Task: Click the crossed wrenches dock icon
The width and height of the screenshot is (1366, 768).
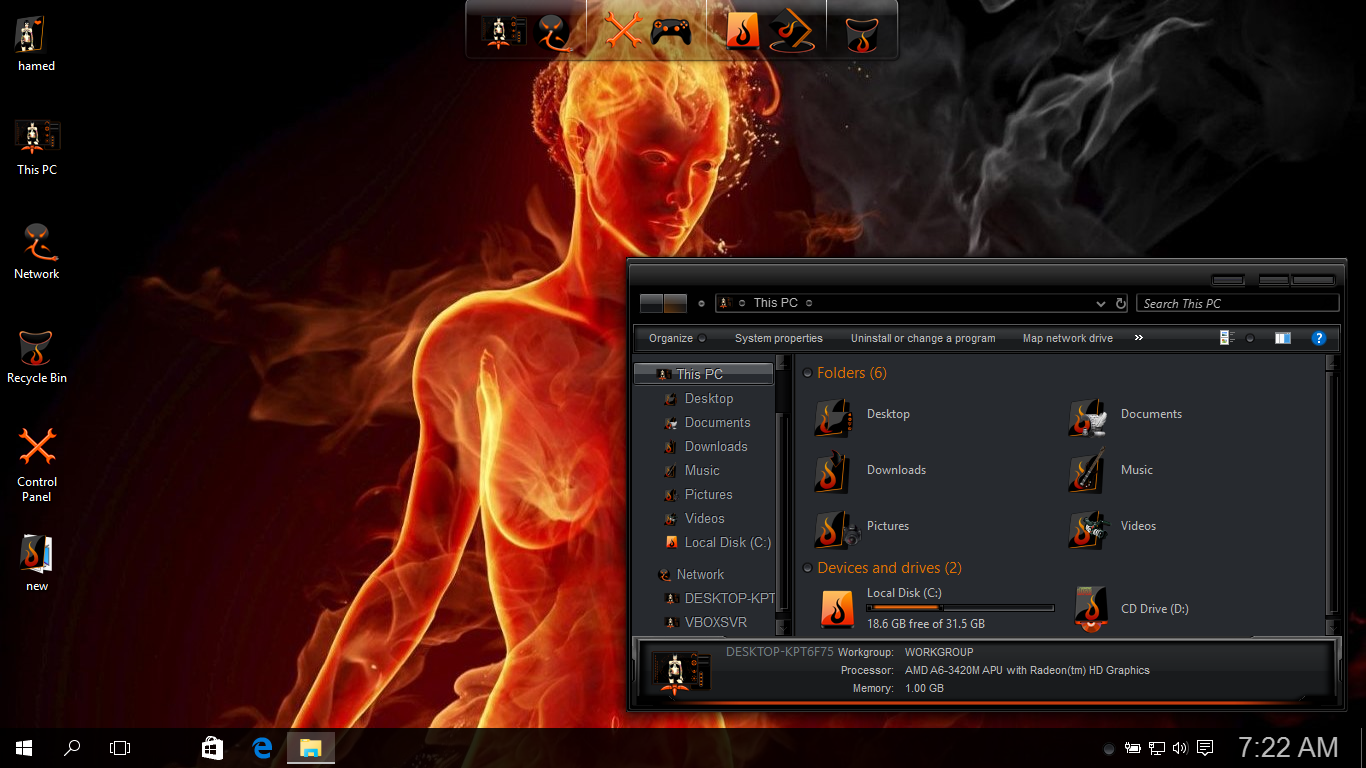Action: [x=623, y=30]
